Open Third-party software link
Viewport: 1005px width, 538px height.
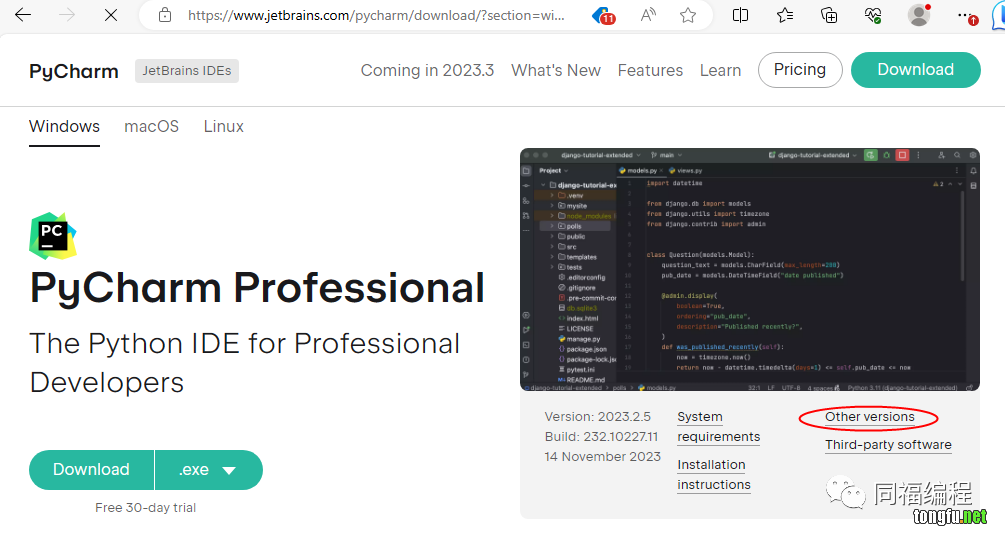point(888,444)
